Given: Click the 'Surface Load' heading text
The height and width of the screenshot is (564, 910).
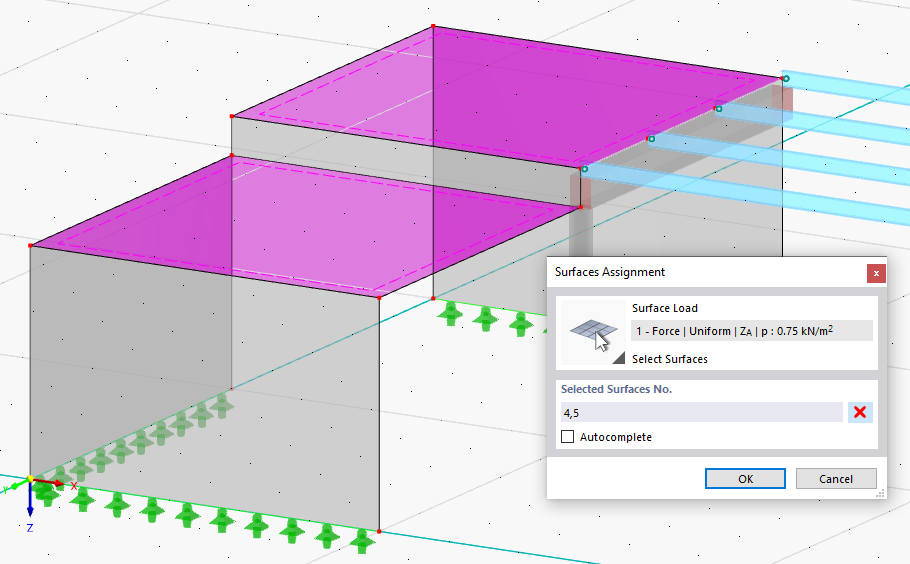Looking at the screenshot, I should coord(665,308).
